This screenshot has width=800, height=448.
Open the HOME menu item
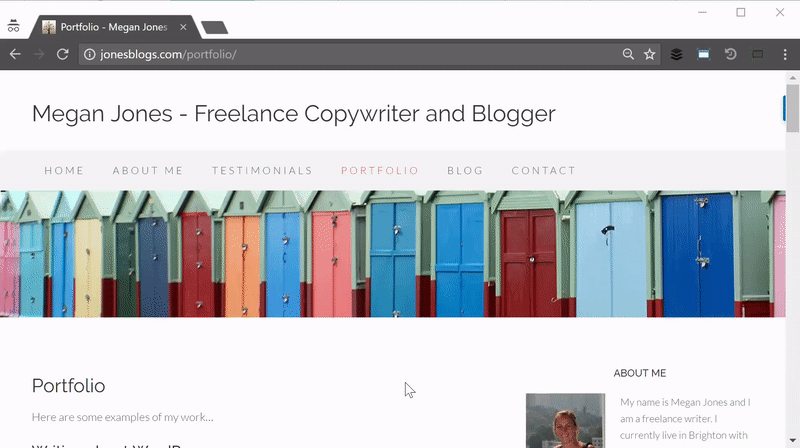click(x=64, y=170)
